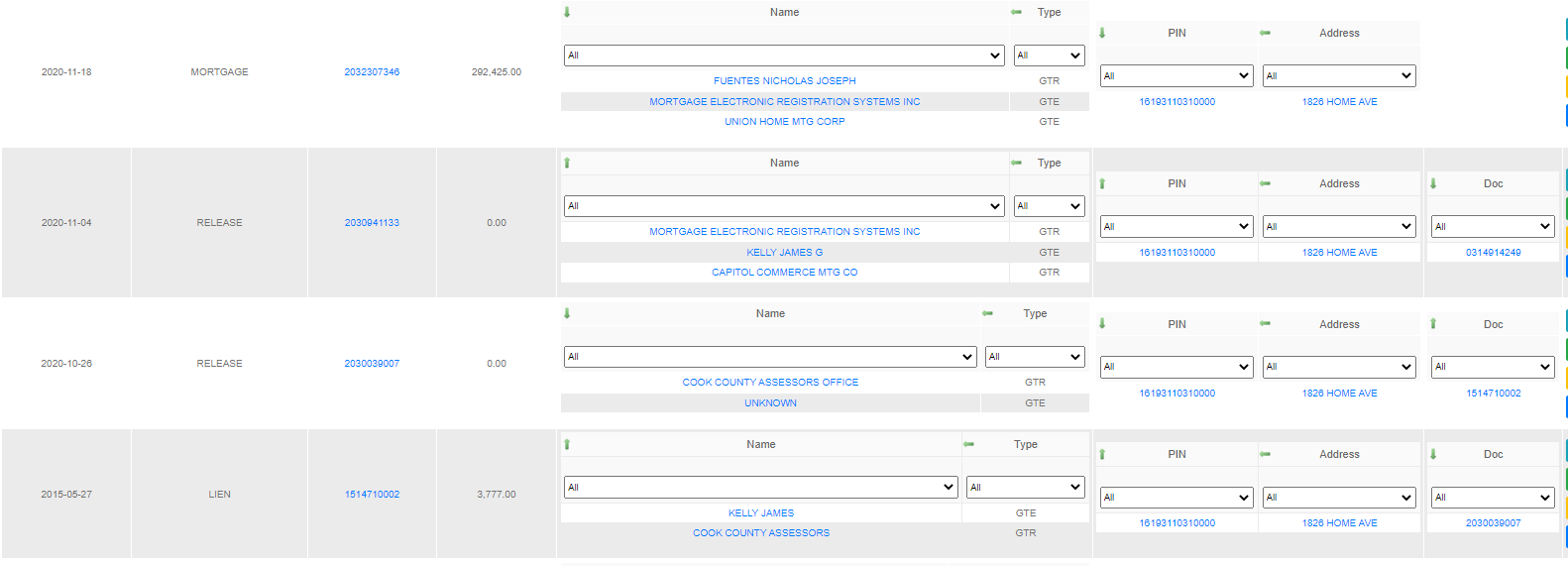The width and height of the screenshot is (1568, 566).
Task: Open PIN filter dropdown in the 2030941133 row
Action: click(1176, 227)
